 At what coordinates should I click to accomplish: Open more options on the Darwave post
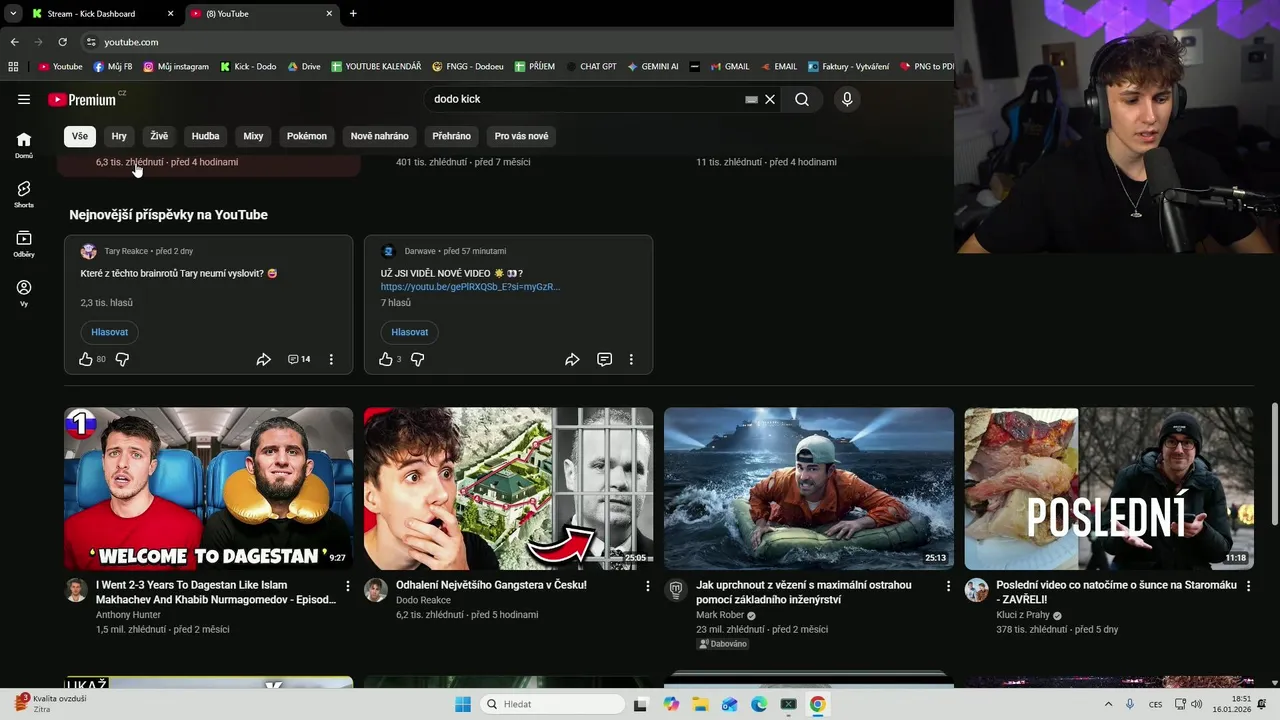(x=631, y=359)
